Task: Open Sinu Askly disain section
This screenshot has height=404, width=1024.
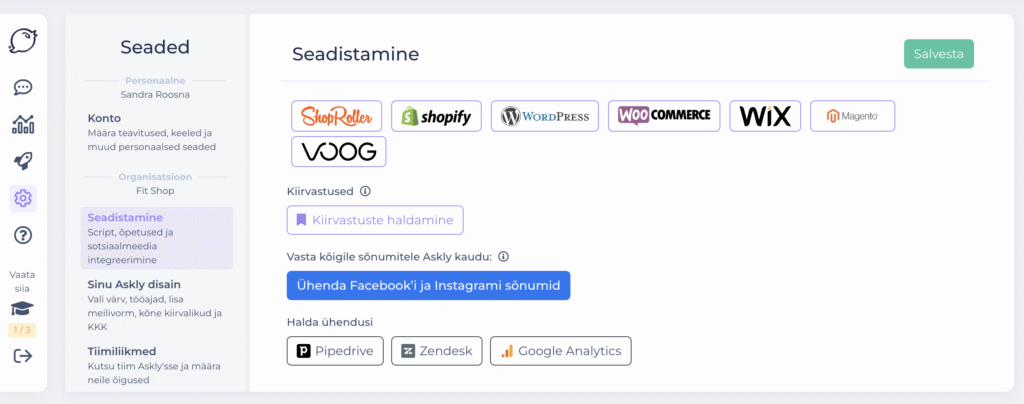Action: [x=156, y=305]
